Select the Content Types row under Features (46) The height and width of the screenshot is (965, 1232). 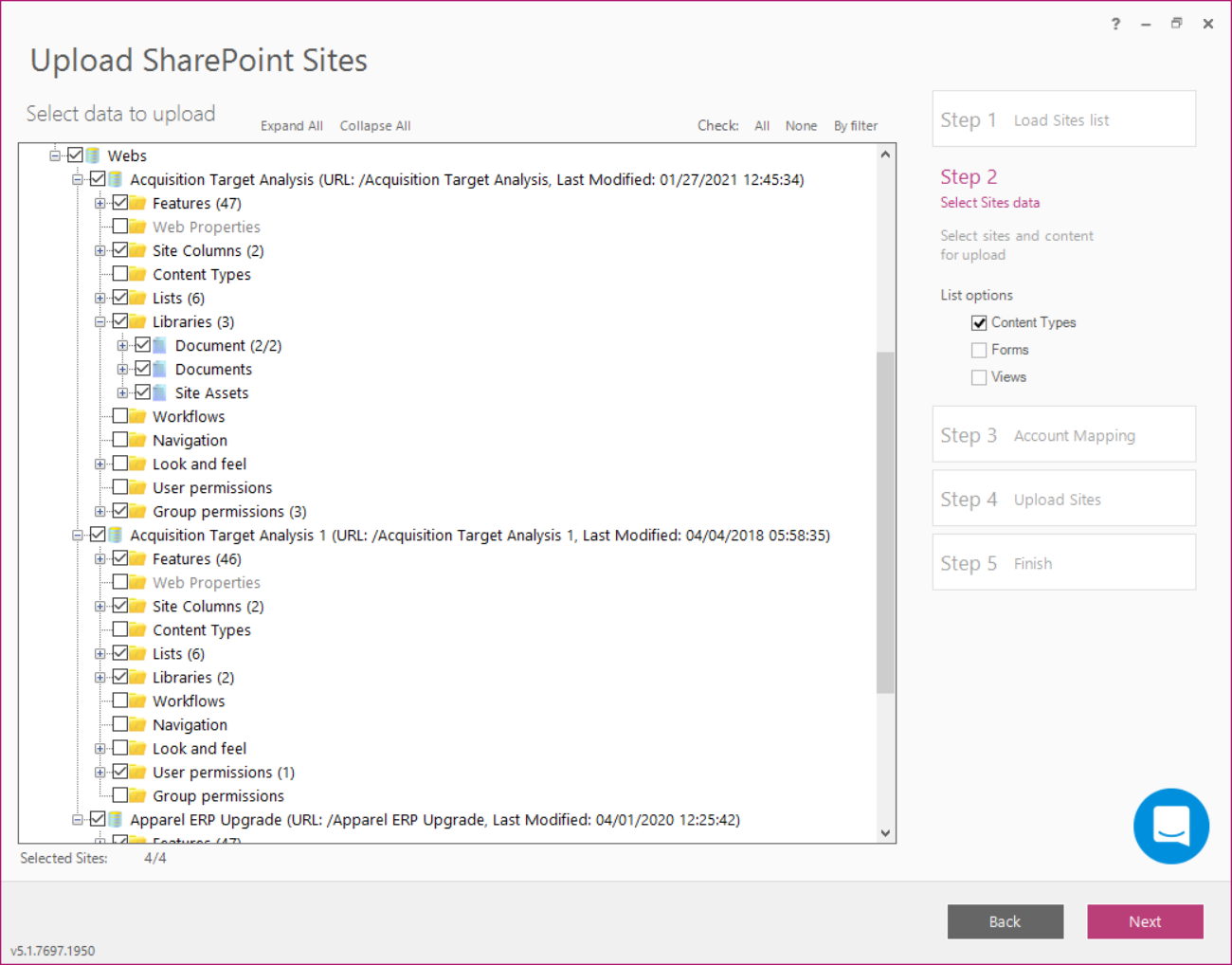[202, 629]
